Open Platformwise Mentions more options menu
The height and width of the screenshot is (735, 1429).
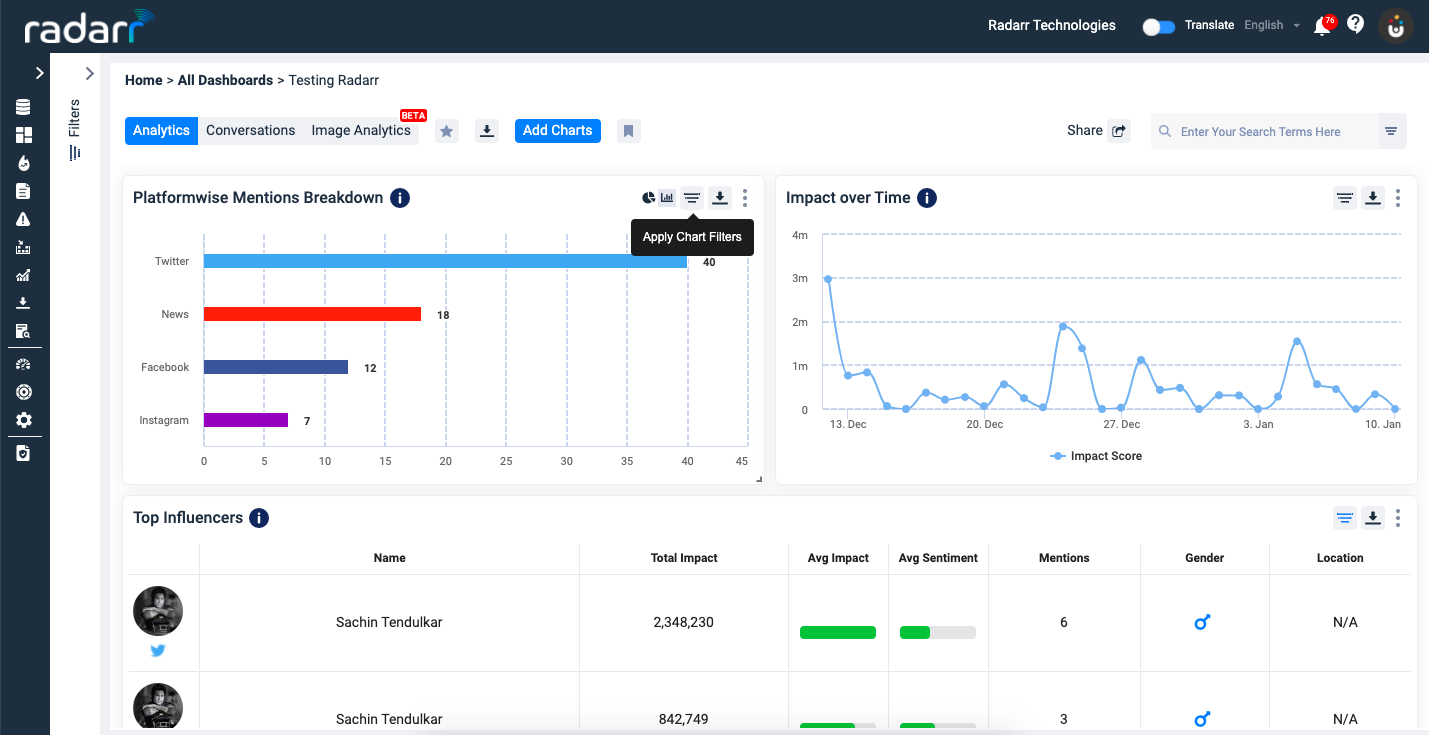(x=745, y=198)
